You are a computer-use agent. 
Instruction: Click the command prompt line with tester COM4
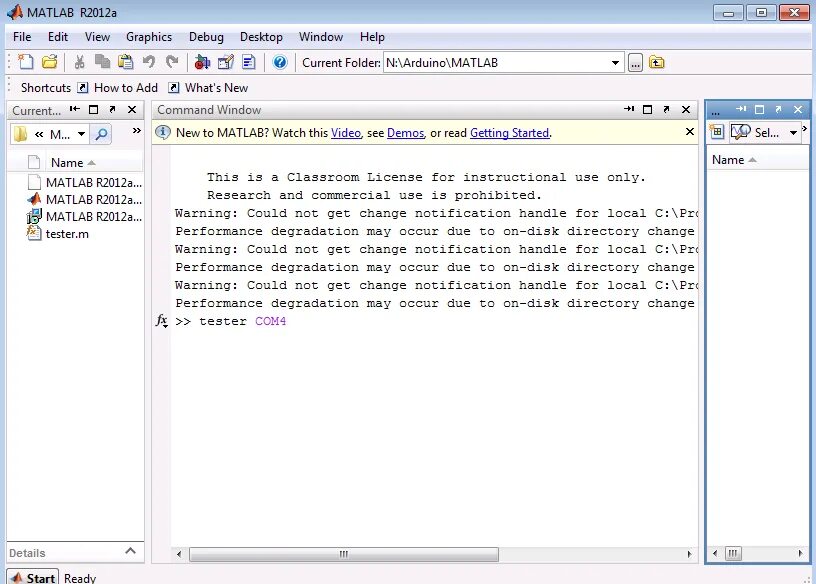click(231, 321)
